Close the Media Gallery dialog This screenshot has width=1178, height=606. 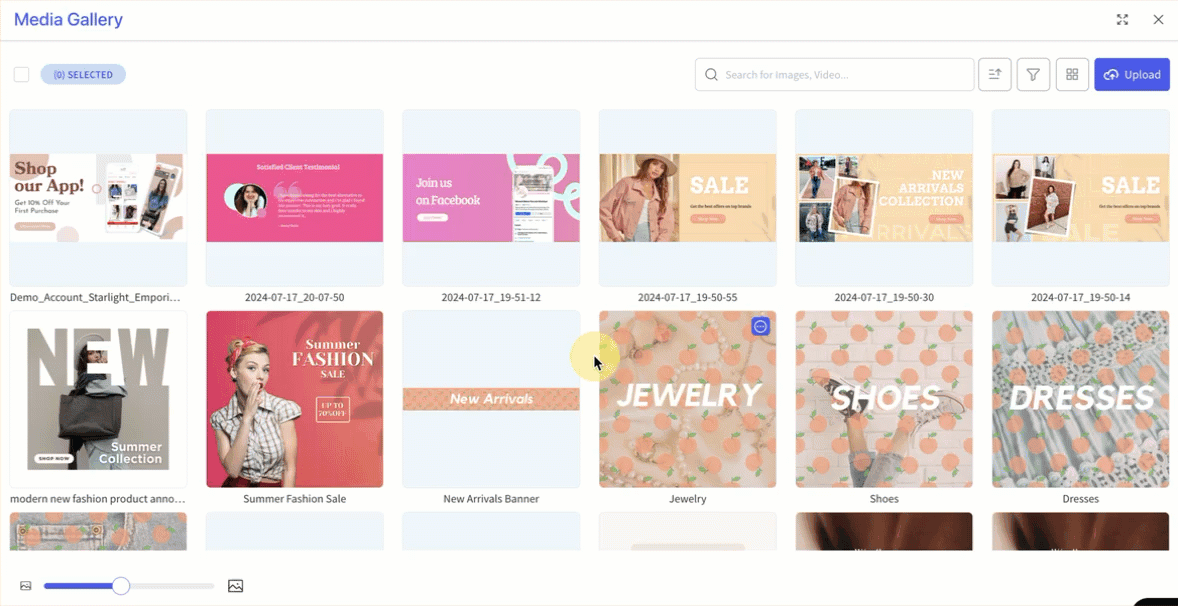pos(1158,20)
